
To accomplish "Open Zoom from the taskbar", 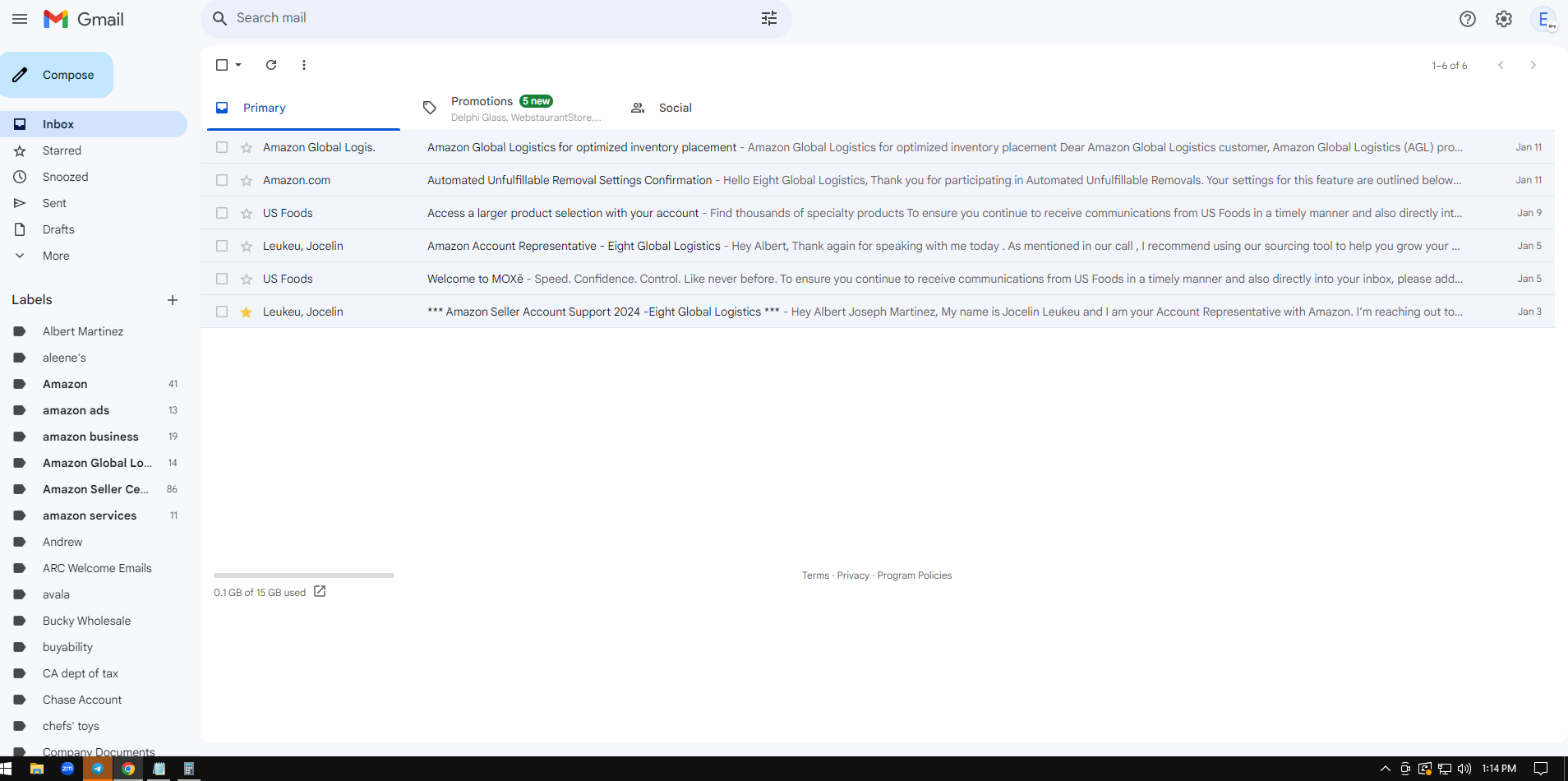I will click(x=67, y=769).
